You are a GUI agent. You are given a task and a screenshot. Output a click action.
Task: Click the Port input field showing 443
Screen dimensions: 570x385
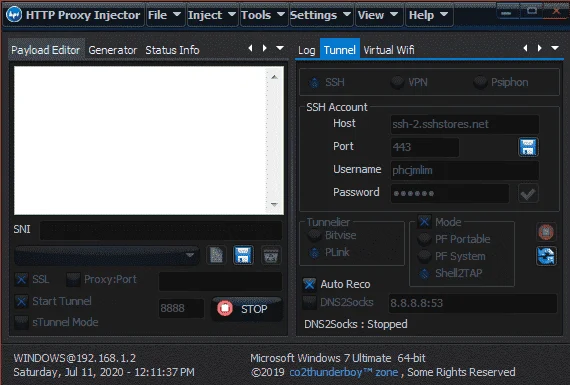tap(425, 147)
